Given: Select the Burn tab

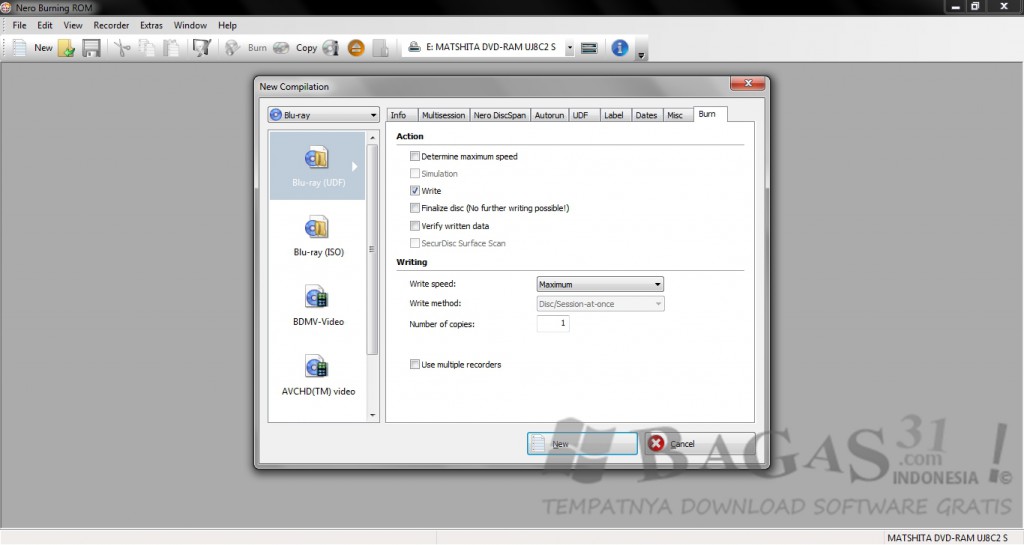Looking at the screenshot, I should 709,114.
